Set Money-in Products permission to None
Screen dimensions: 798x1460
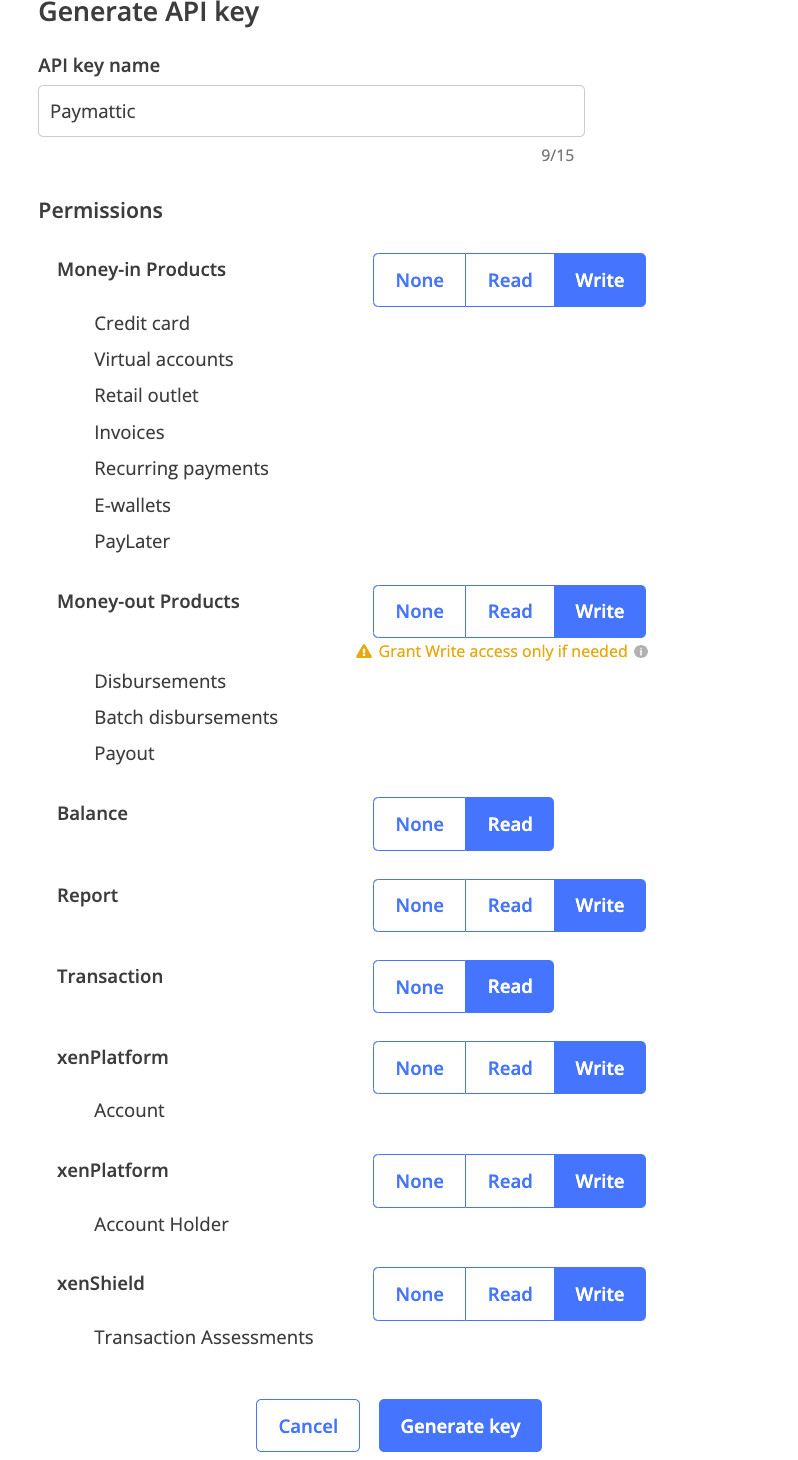[x=419, y=280]
